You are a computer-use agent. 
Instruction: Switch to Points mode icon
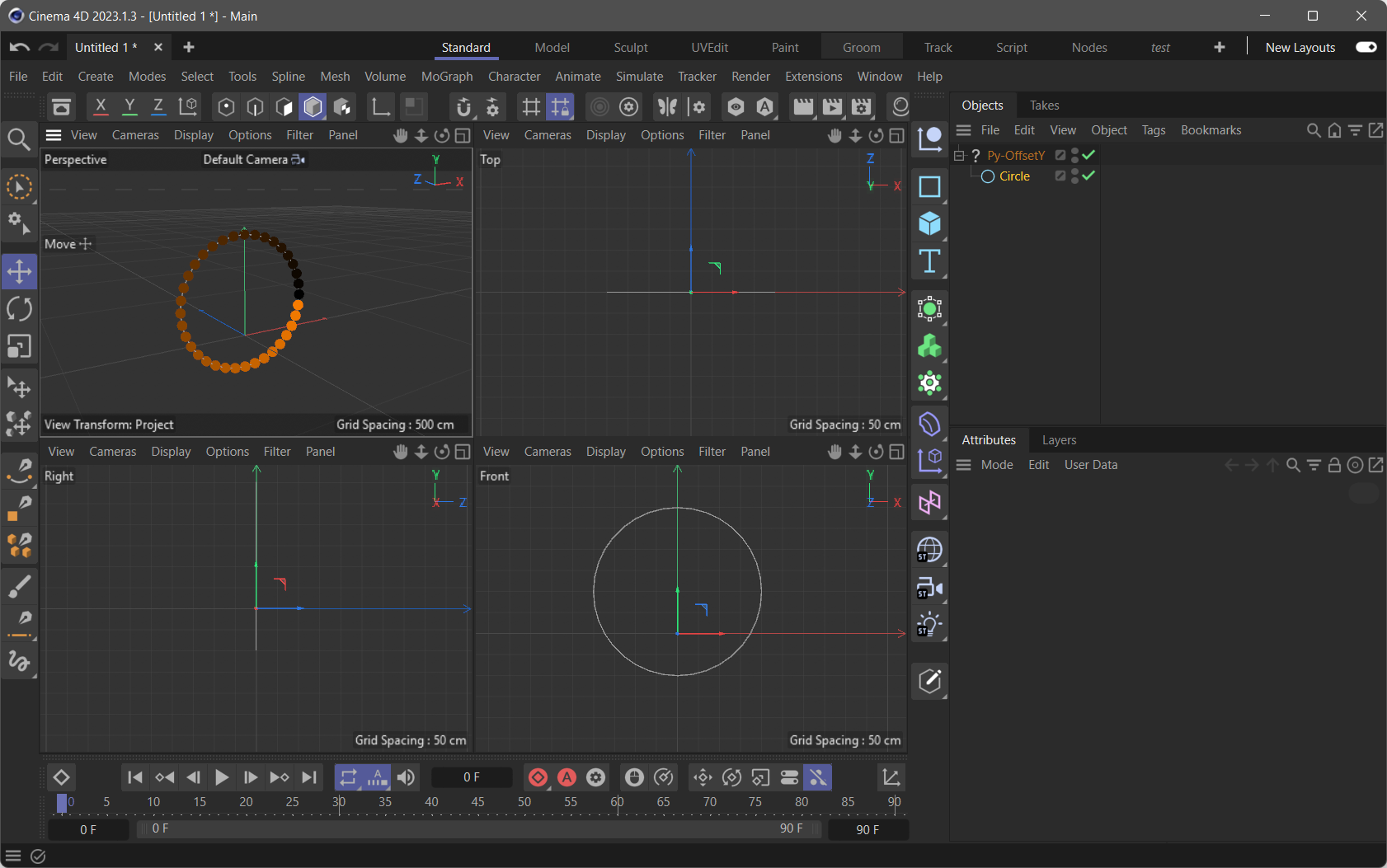click(226, 106)
